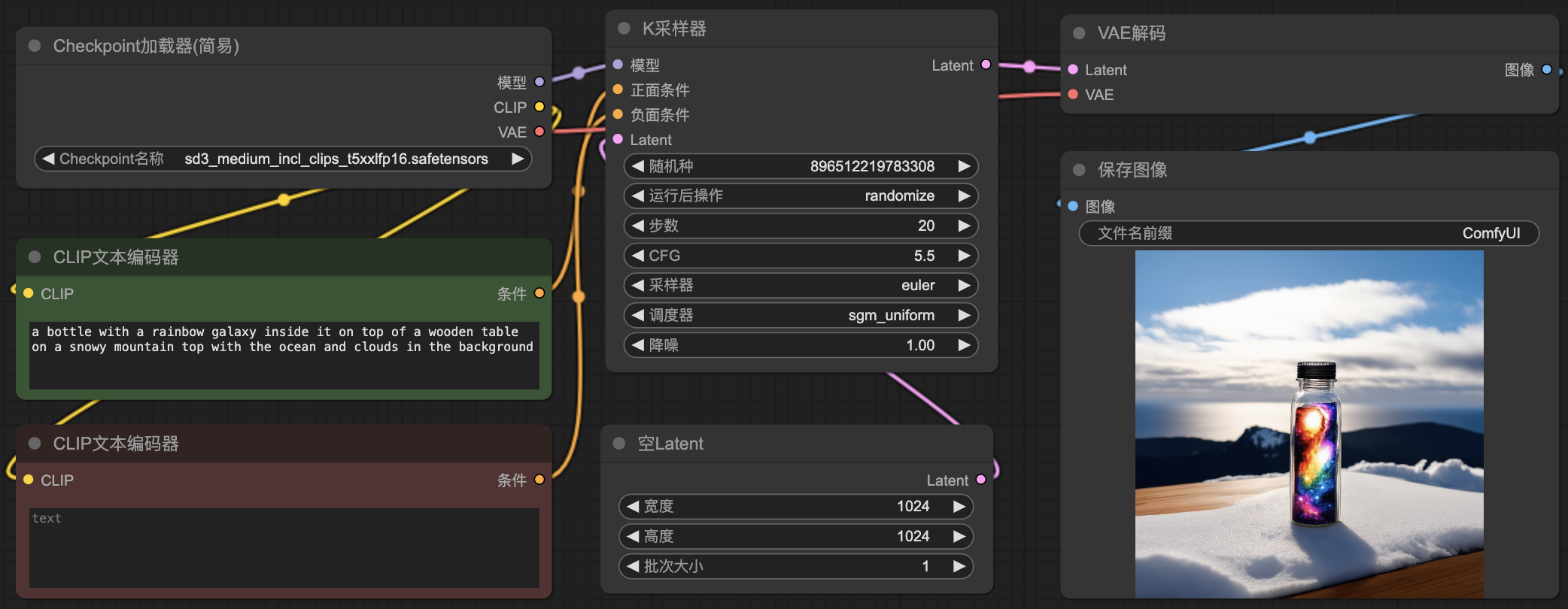
Task: Click the CLIP output socket on Checkpoint loader
Action: 539,107
